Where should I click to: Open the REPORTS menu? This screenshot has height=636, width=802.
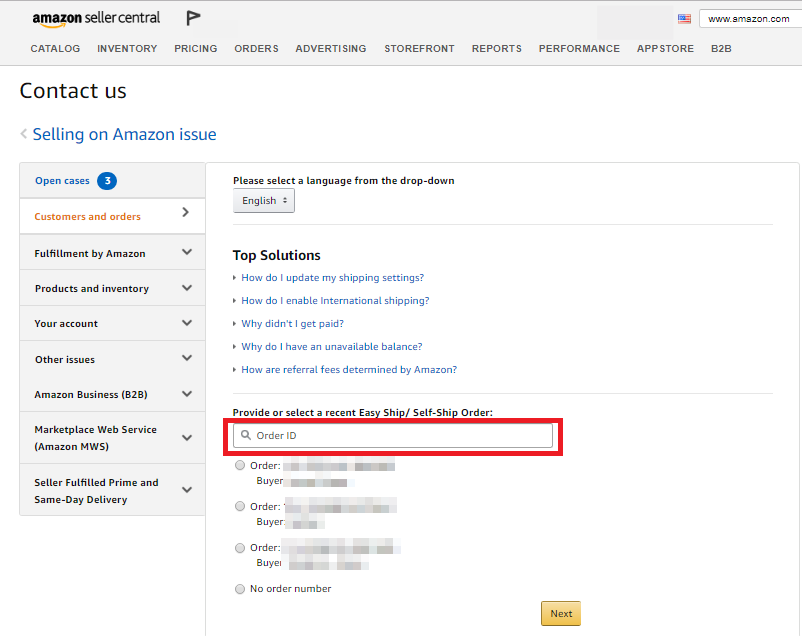pyautogui.click(x=497, y=49)
